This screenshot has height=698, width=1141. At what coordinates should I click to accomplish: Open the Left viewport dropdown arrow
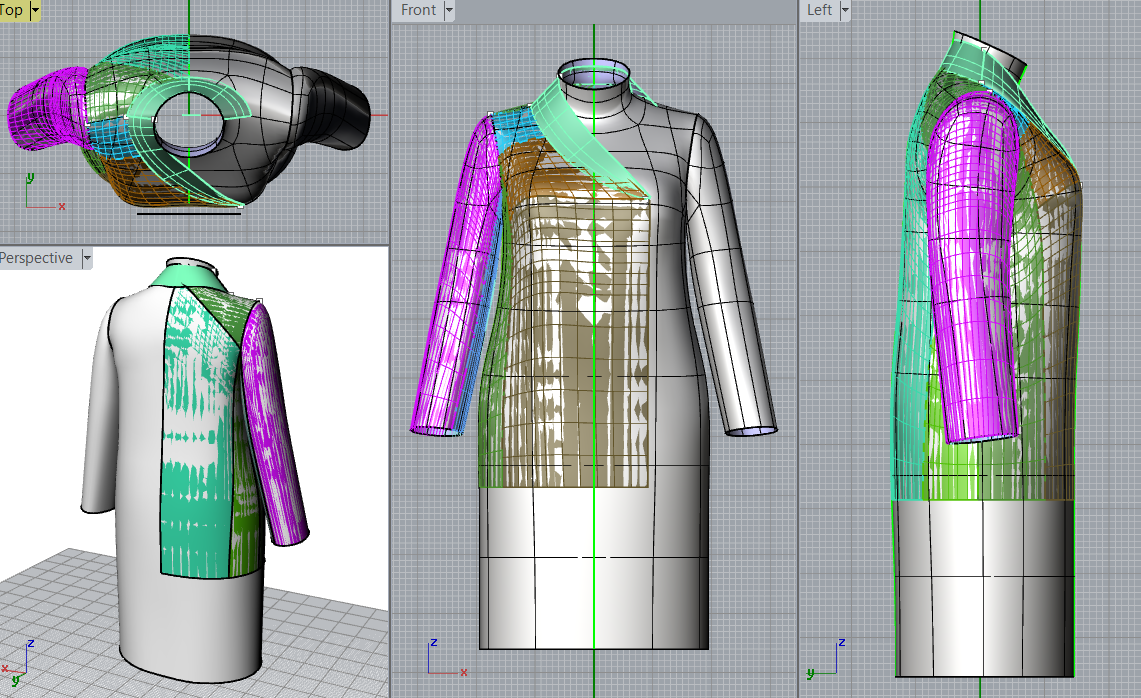tap(845, 10)
